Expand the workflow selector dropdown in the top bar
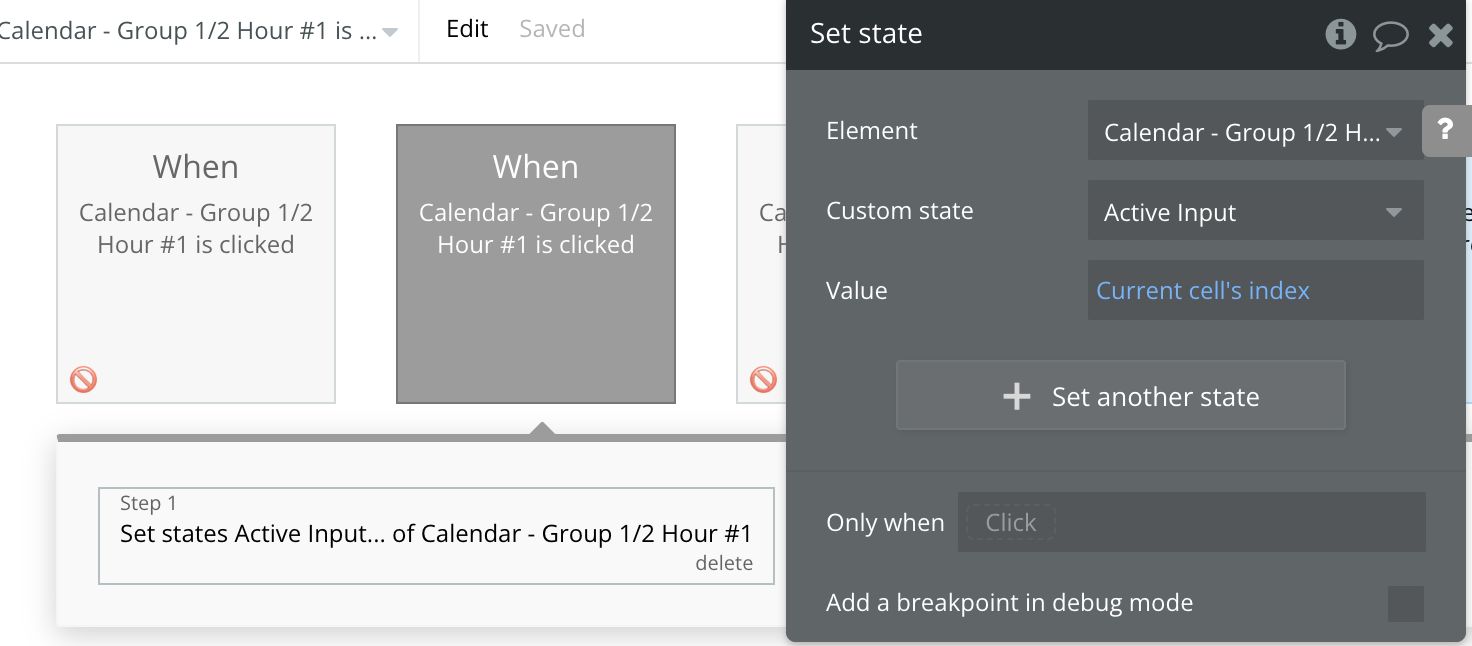The height and width of the screenshot is (646, 1472). 390,32
